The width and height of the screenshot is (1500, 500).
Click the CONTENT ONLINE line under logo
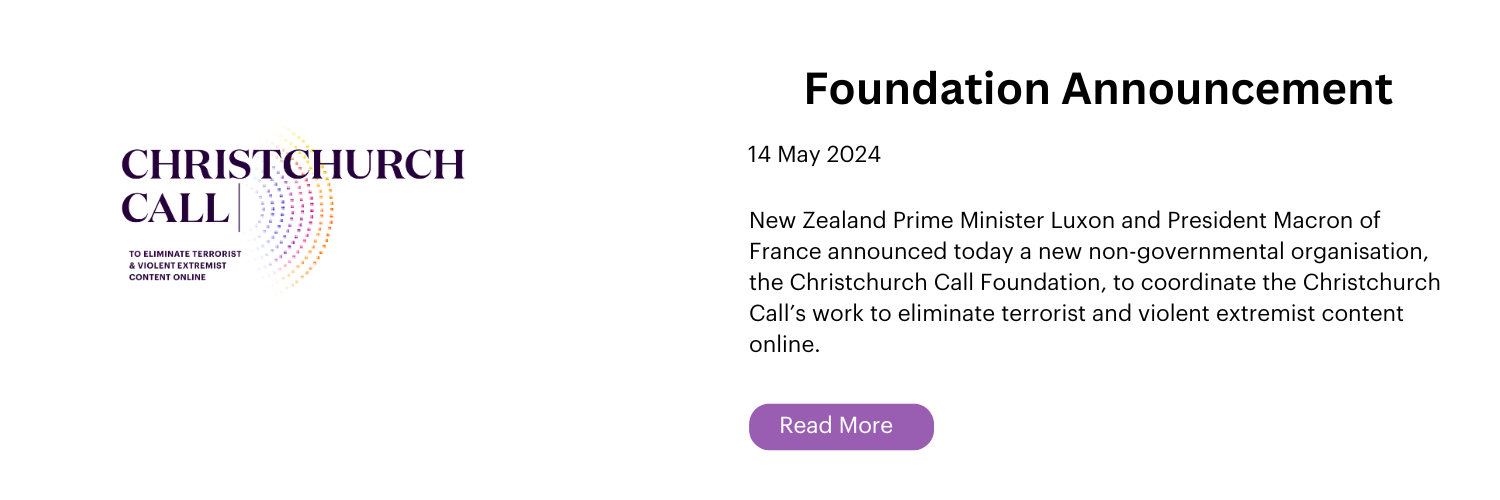click(168, 277)
